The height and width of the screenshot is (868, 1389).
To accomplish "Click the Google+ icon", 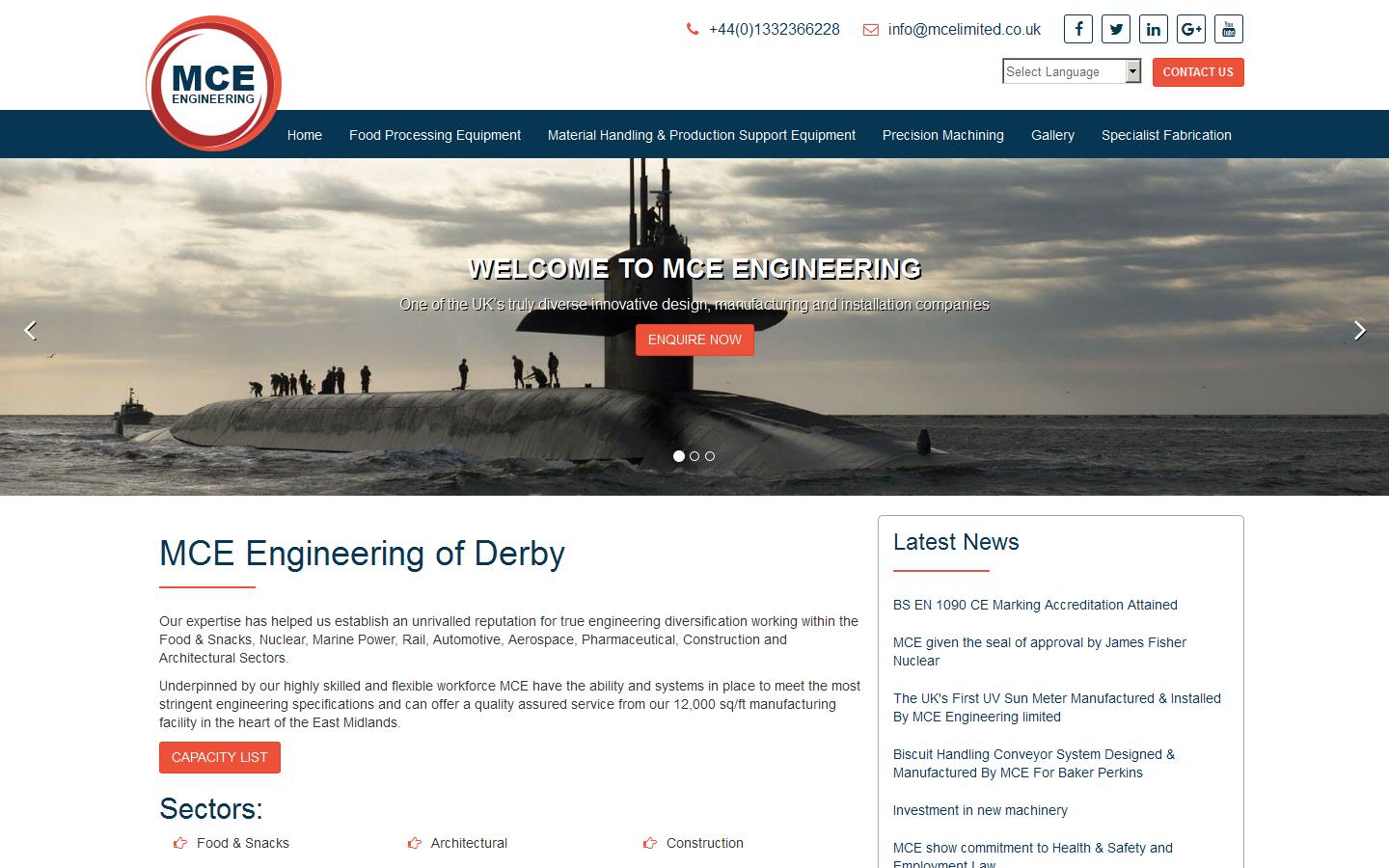I will click(1190, 29).
